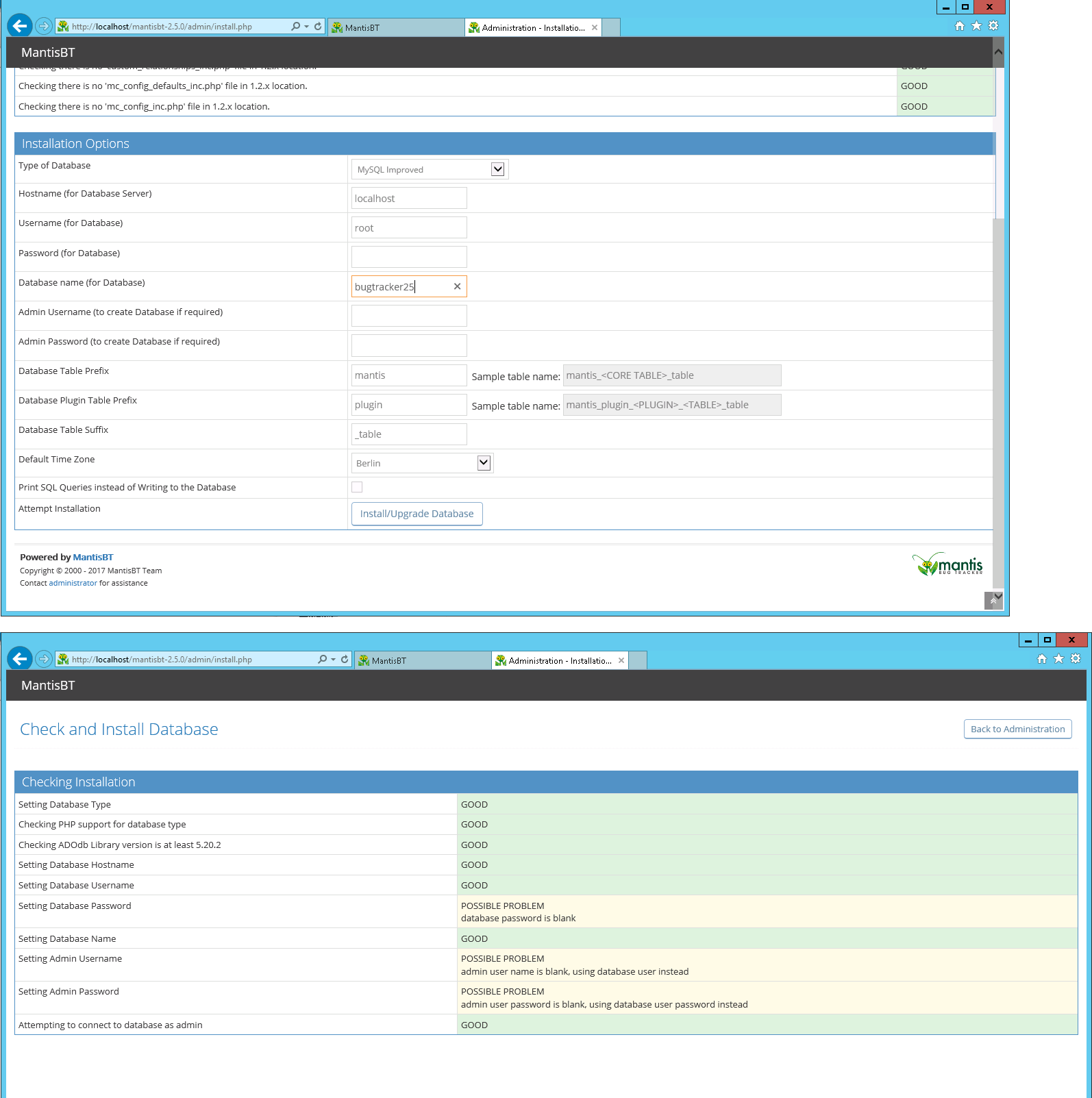This screenshot has width=1092, height=1098.
Task: Switch to the MantisBT tab in the top browser
Action: (395, 27)
